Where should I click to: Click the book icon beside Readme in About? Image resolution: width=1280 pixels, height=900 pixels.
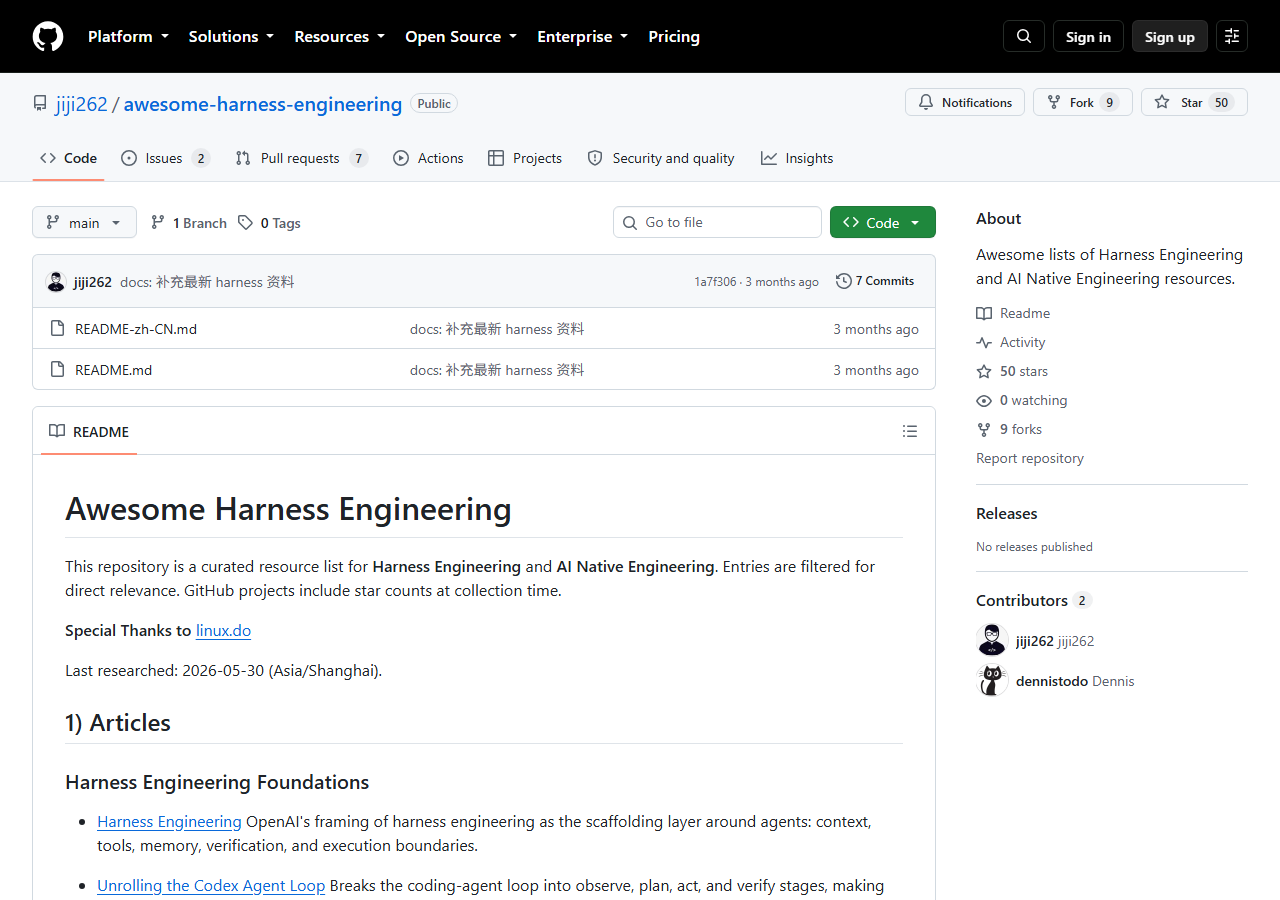pos(984,313)
